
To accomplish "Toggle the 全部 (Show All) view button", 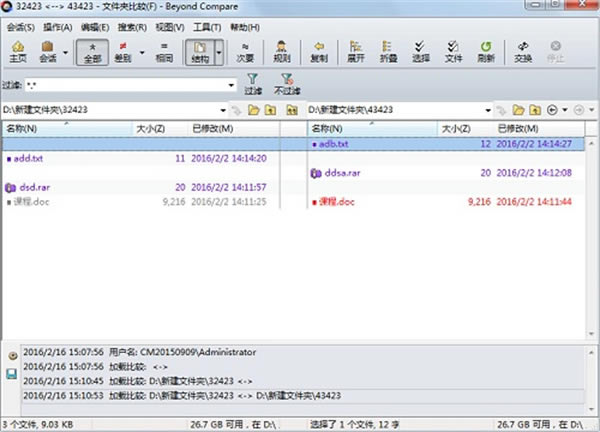I will click(x=92, y=50).
